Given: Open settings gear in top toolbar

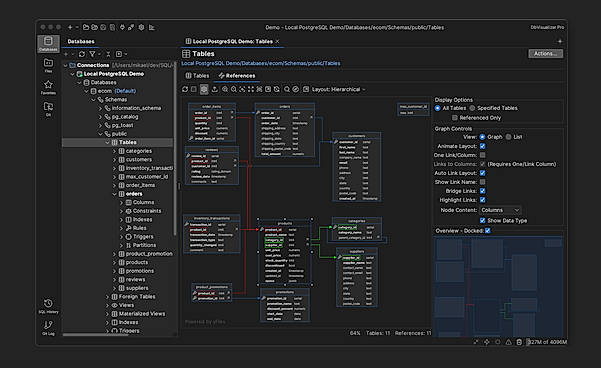Looking at the screenshot, I should tap(141, 27).
